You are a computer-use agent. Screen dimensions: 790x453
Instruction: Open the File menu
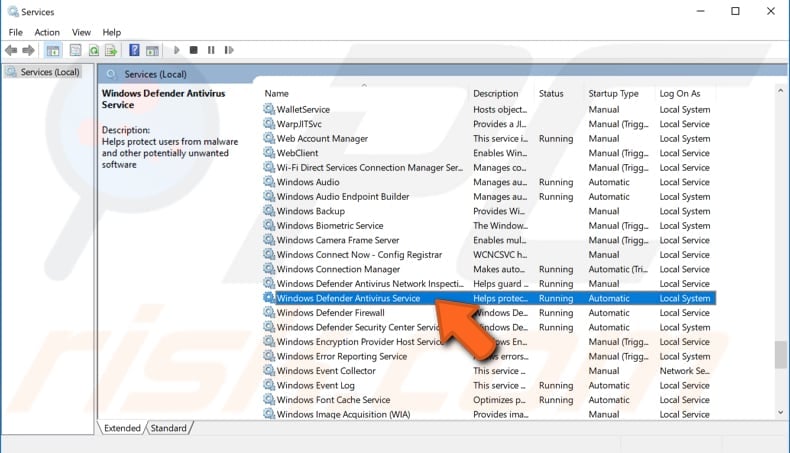pos(16,32)
